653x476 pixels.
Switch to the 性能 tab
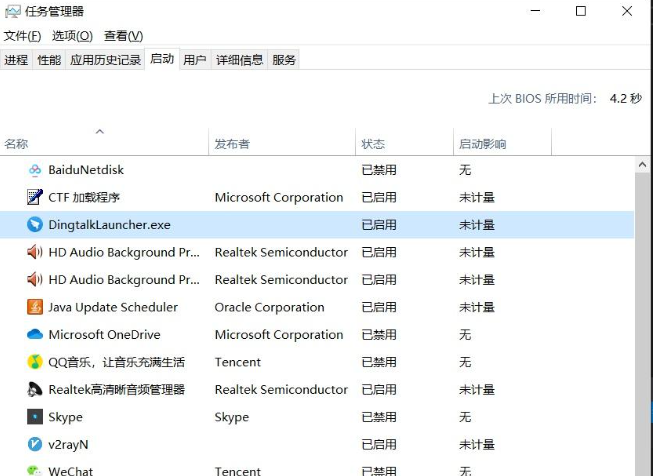point(49,60)
